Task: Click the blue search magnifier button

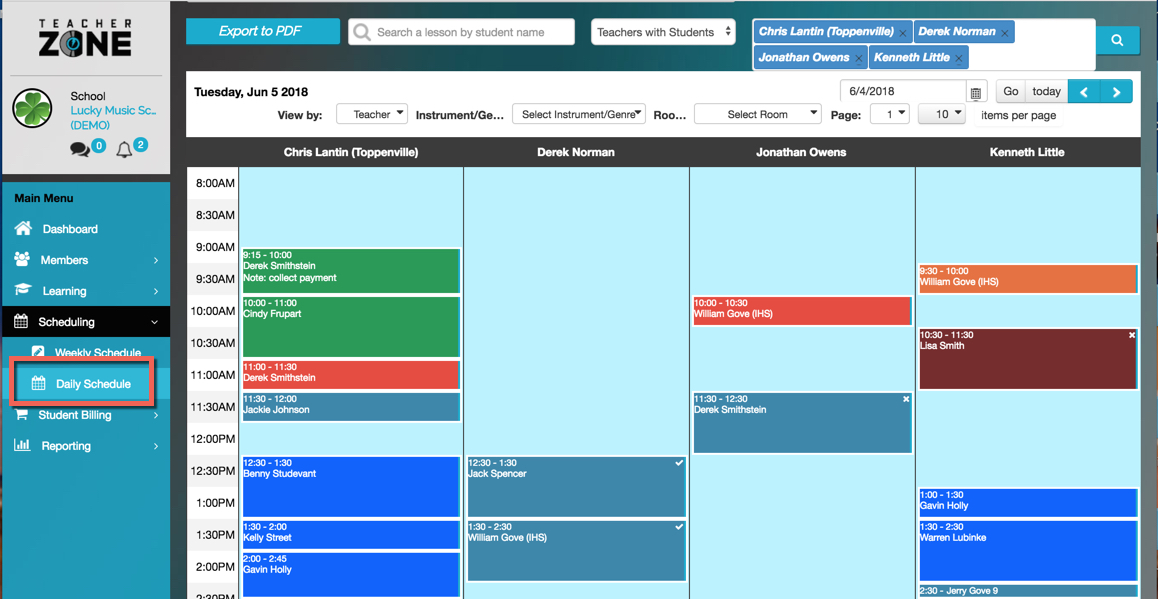Action: click(x=1117, y=40)
